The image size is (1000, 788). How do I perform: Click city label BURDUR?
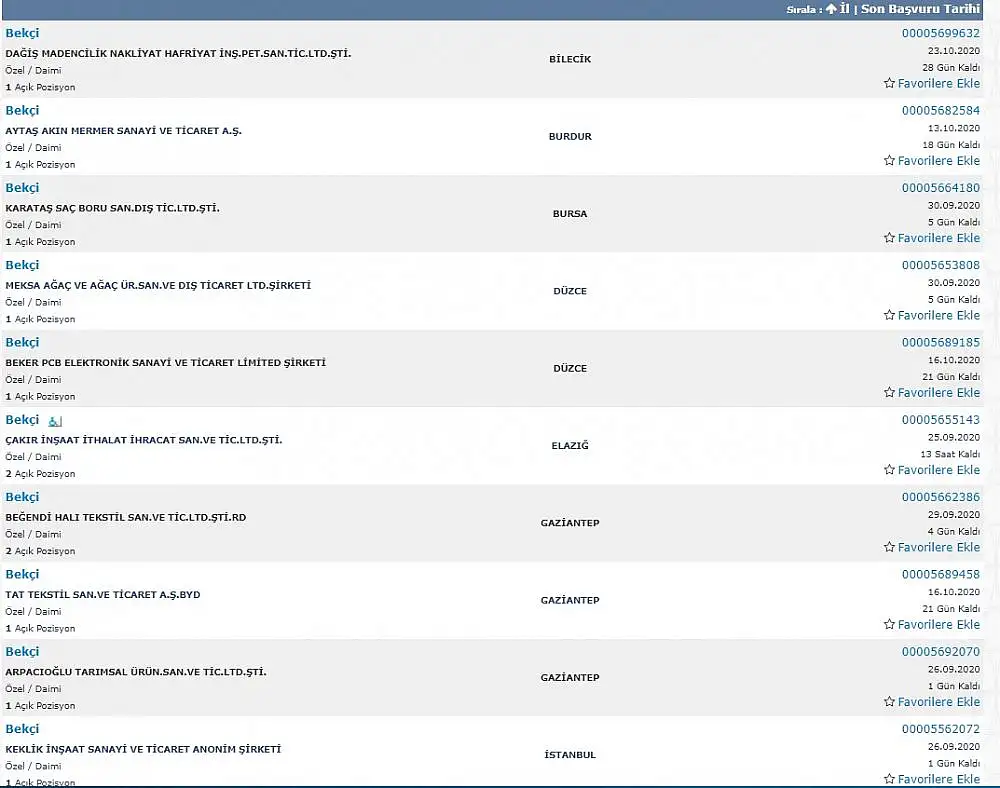click(x=570, y=136)
